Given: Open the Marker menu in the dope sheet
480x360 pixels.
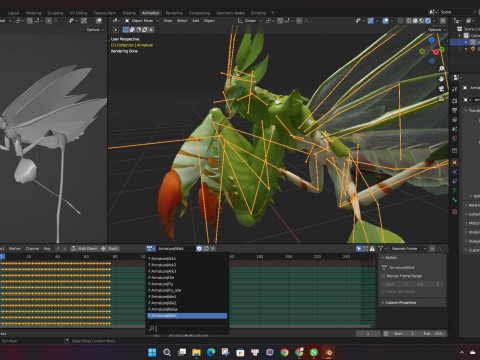Looking at the screenshot, I should 15,248.
